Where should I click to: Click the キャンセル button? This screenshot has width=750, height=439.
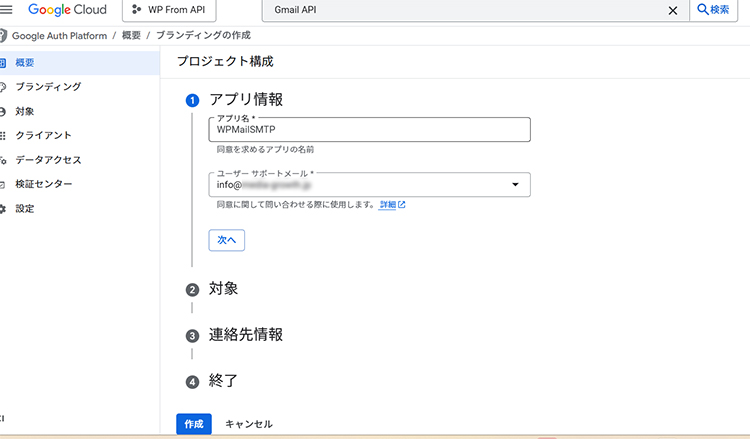pyautogui.click(x=248, y=424)
